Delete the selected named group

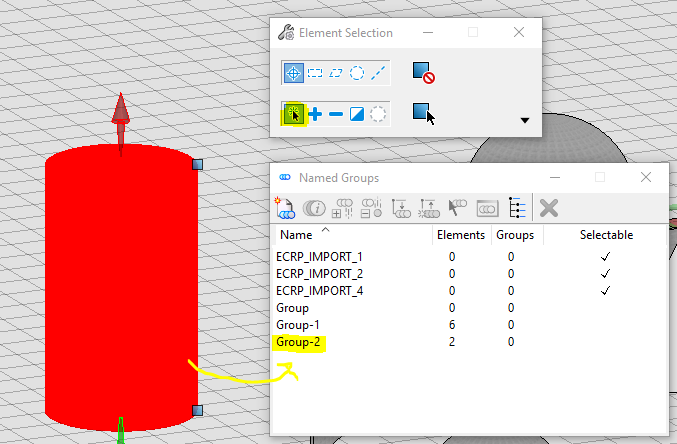click(x=549, y=208)
